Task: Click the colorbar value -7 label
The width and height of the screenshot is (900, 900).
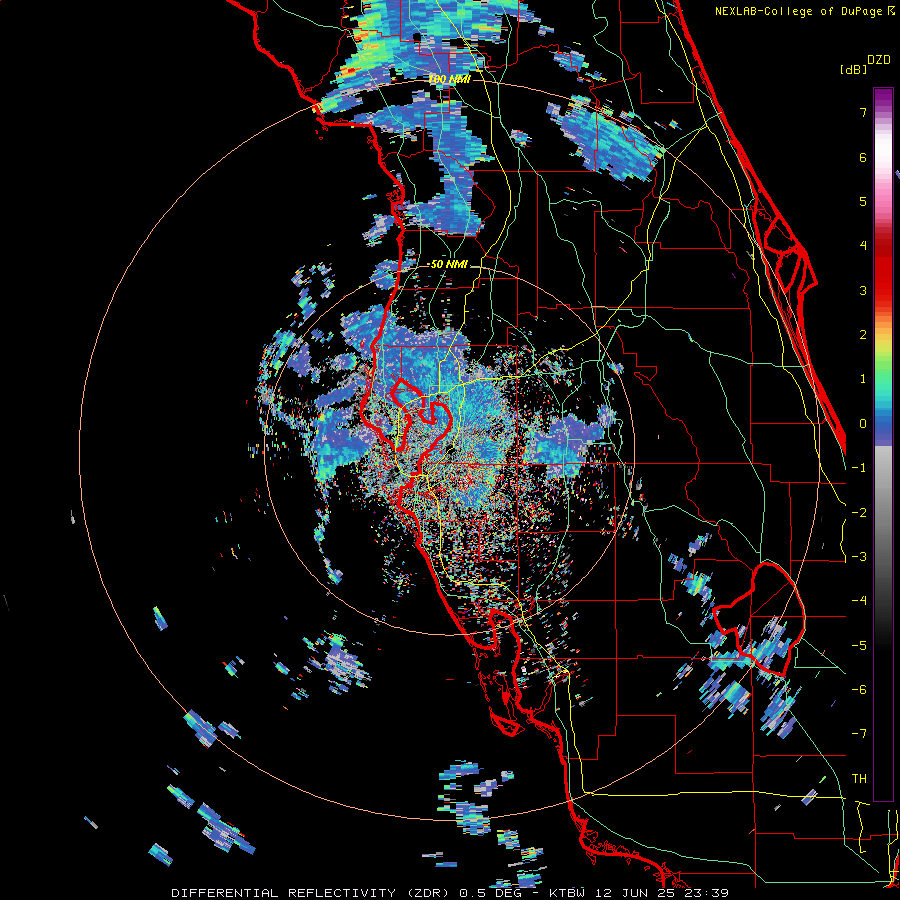Action: (859, 734)
